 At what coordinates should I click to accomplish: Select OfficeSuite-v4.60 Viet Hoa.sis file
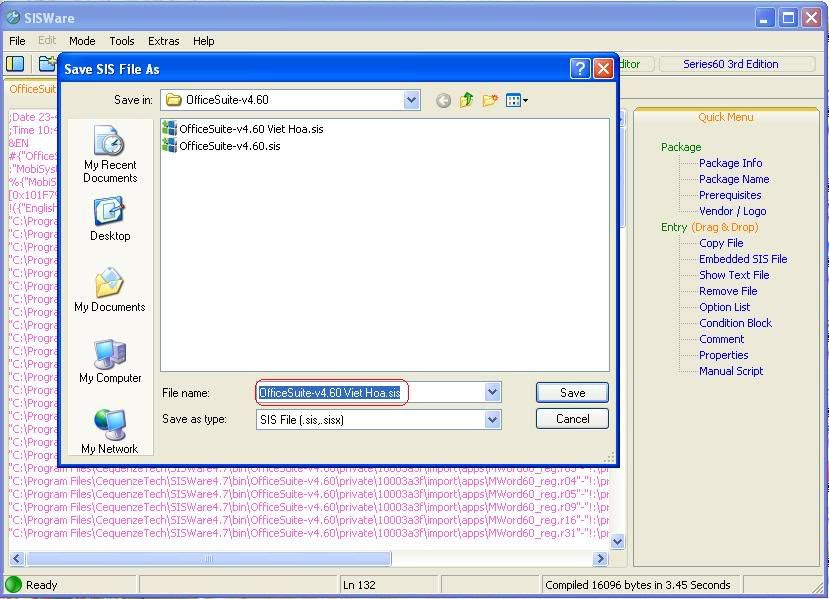[243, 128]
